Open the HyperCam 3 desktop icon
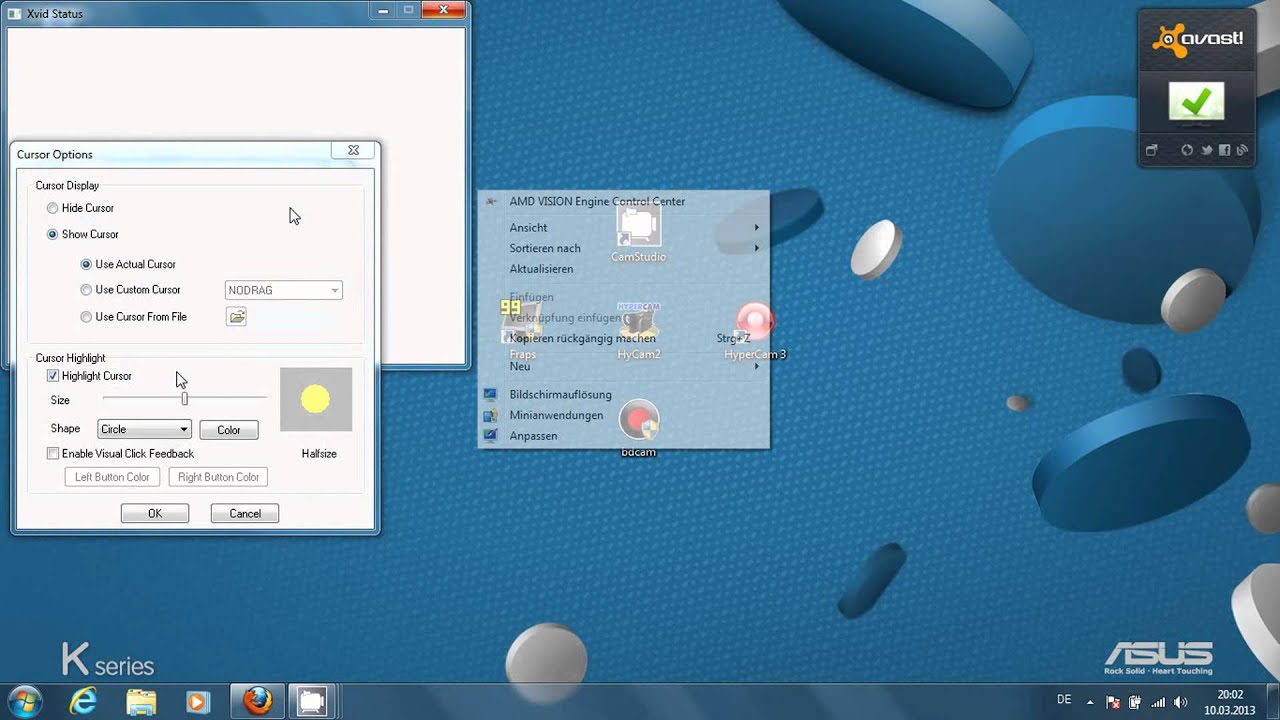The height and width of the screenshot is (720, 1280). (755, 330)
